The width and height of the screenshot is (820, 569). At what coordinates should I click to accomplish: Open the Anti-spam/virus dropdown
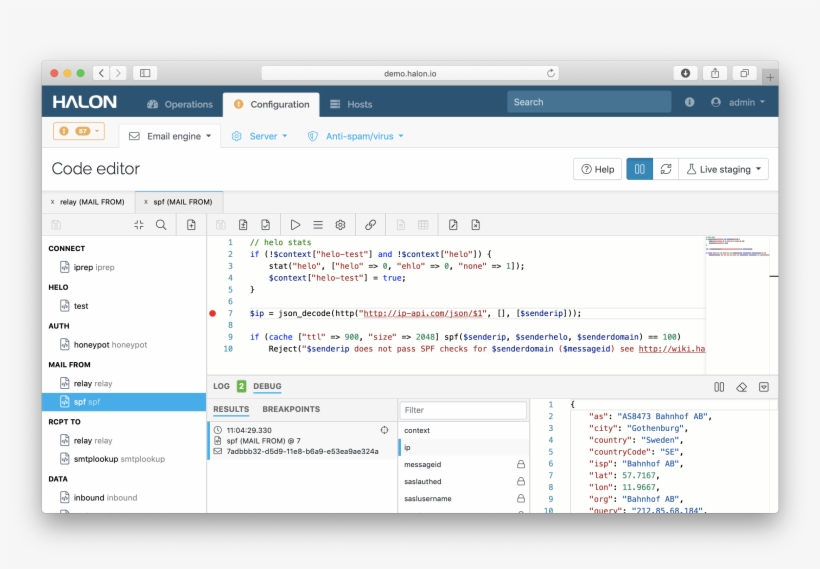point(356,136)
